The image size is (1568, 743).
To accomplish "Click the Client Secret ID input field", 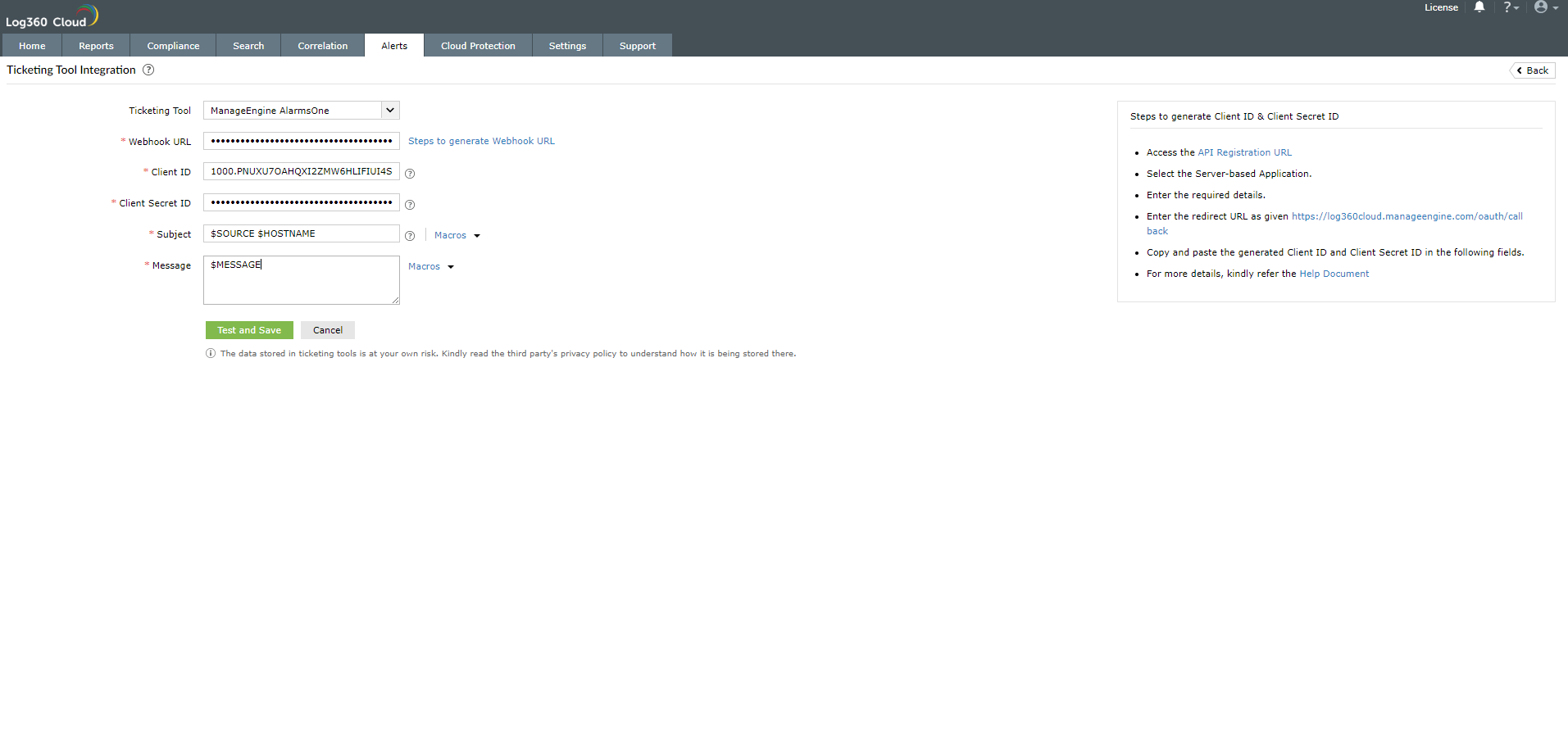I will point(302,203).
